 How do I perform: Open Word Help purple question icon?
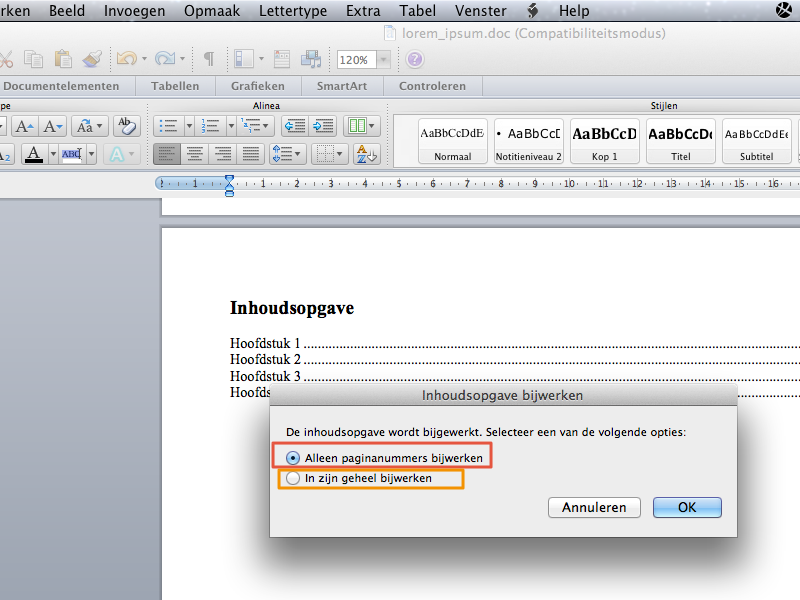point(415,59)
